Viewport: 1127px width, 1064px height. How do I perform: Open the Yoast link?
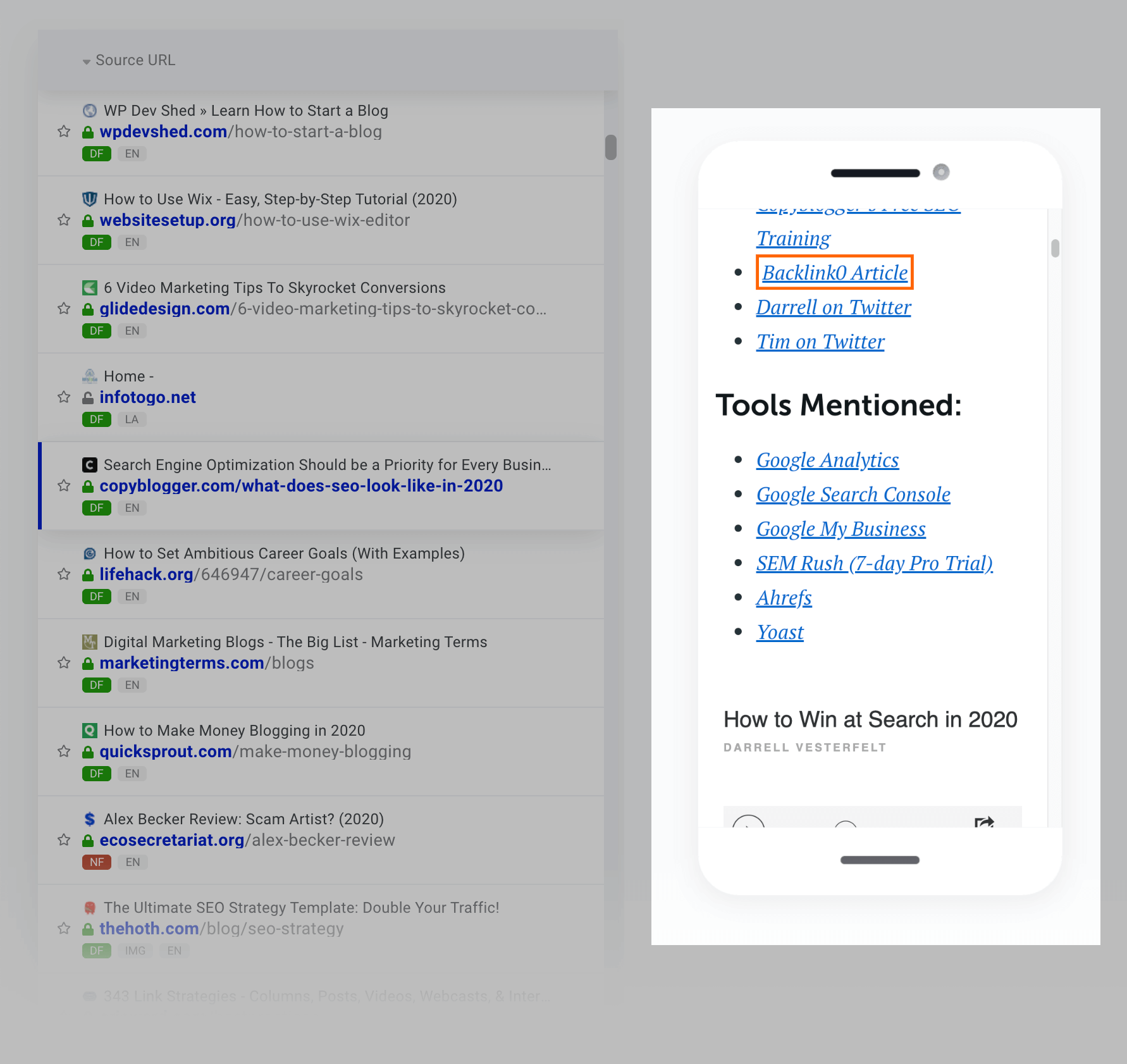click(x=780, y=633)
